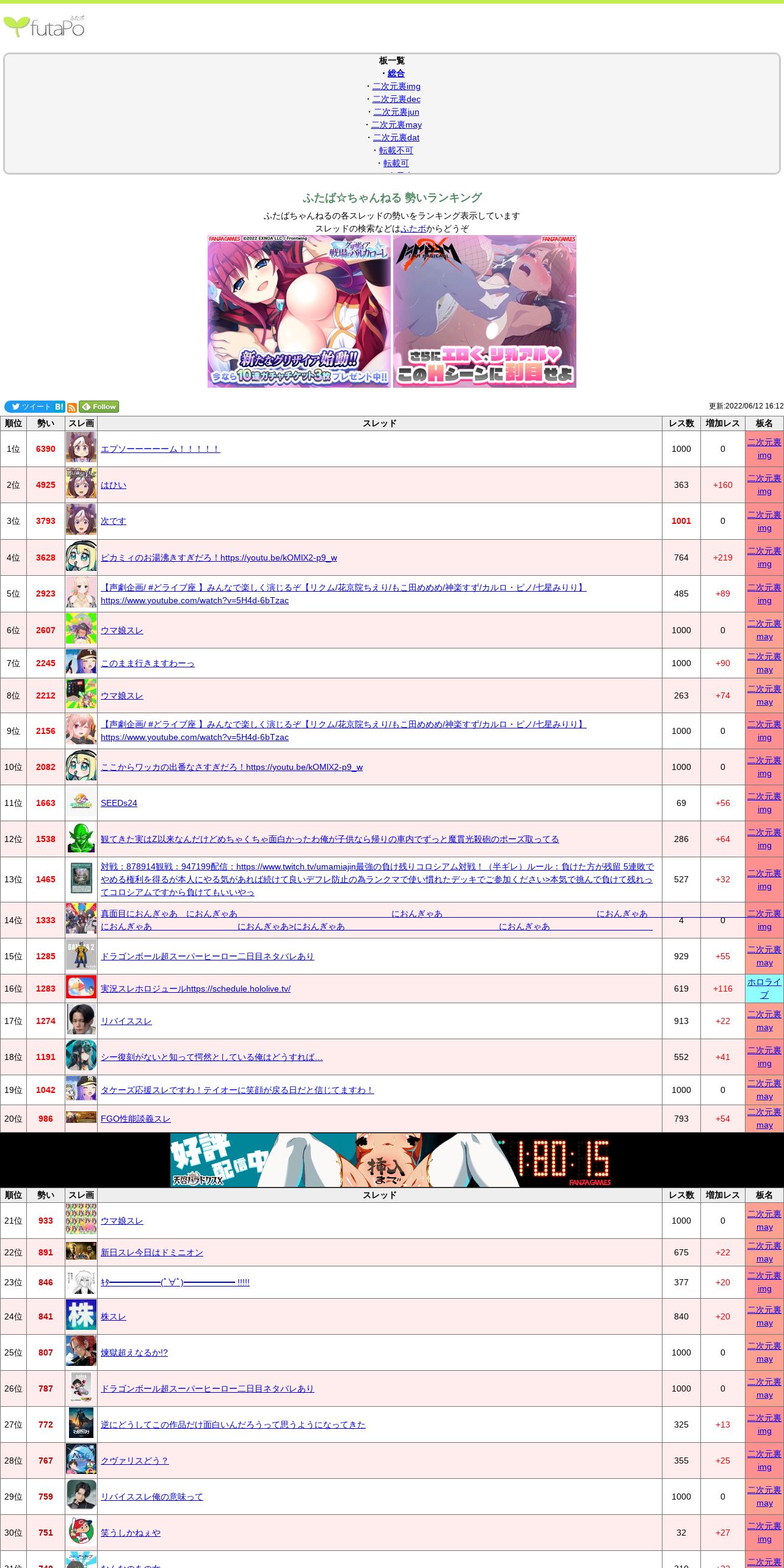Image resolution: width=784 pixels, height=1568 pixels.
Task: Open 二次元裏img board link in rank 1
Action: tap(764, 449)
